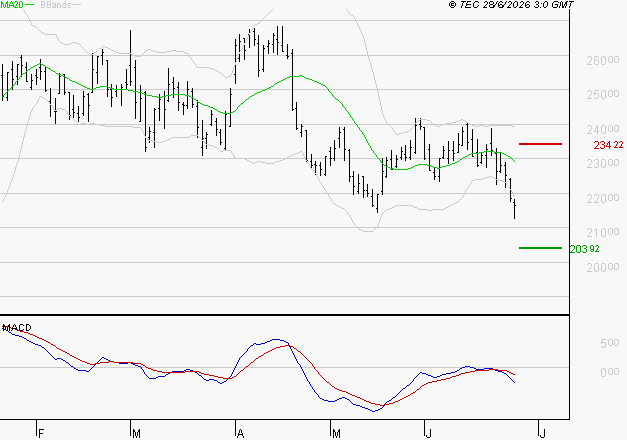Image resolution: width=627 pixels, height=440 pixels.
Task: Click the MA20 legend label
Action: [x=12, y=4]
